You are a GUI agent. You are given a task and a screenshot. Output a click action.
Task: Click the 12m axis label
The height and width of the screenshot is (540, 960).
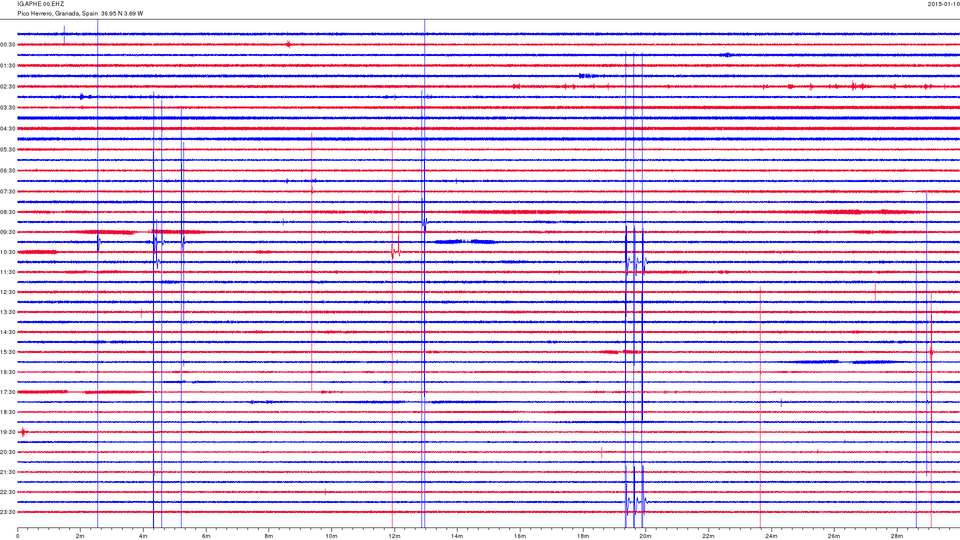click(394, 536)
